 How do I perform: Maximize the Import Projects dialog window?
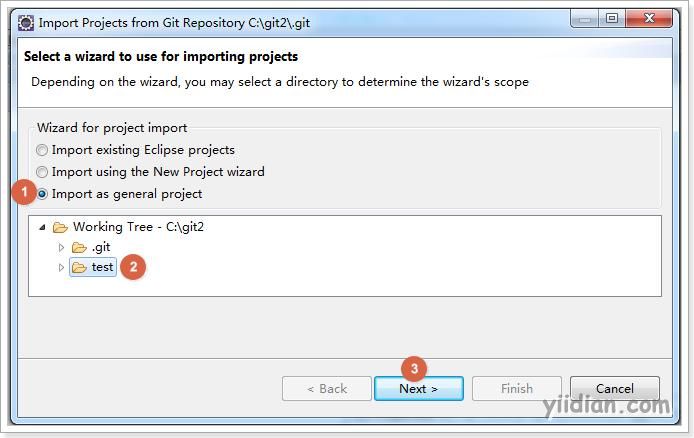pyautogui.click(x=612, y=19)
